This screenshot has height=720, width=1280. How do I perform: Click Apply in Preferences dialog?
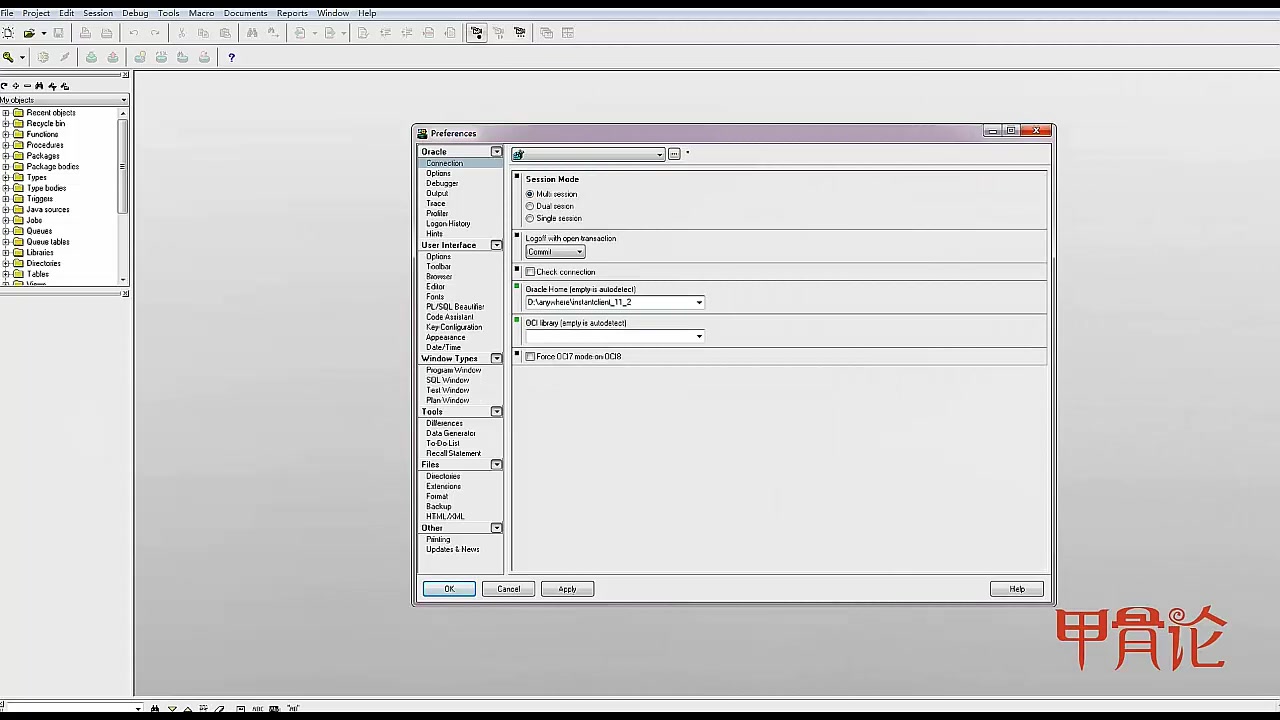pyautogui.click(x=567, y=589)
